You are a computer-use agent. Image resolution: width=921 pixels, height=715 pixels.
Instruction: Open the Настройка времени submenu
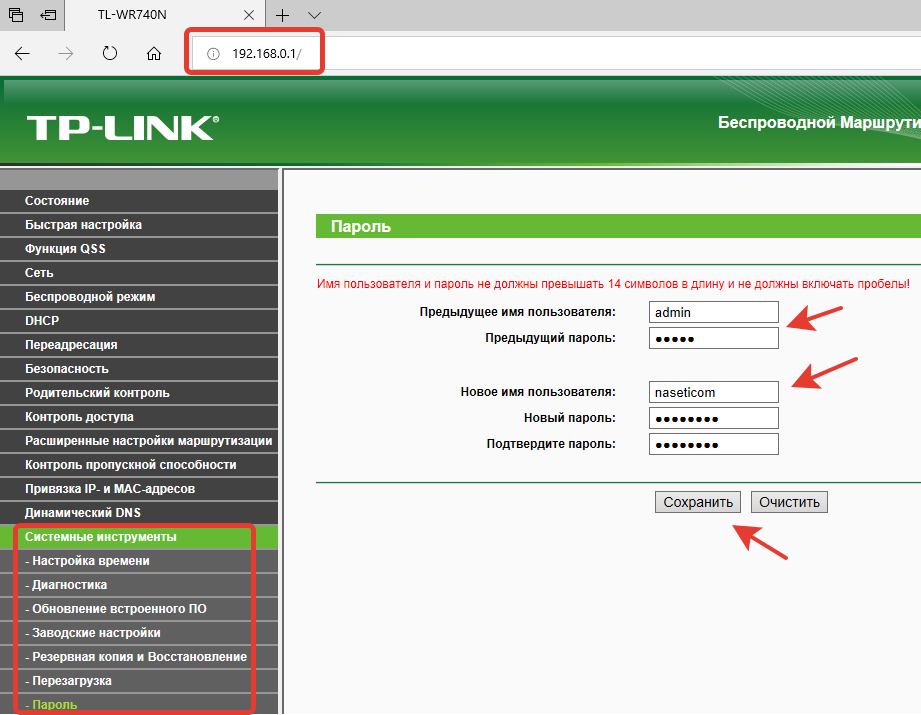click(x=139, y=561)
